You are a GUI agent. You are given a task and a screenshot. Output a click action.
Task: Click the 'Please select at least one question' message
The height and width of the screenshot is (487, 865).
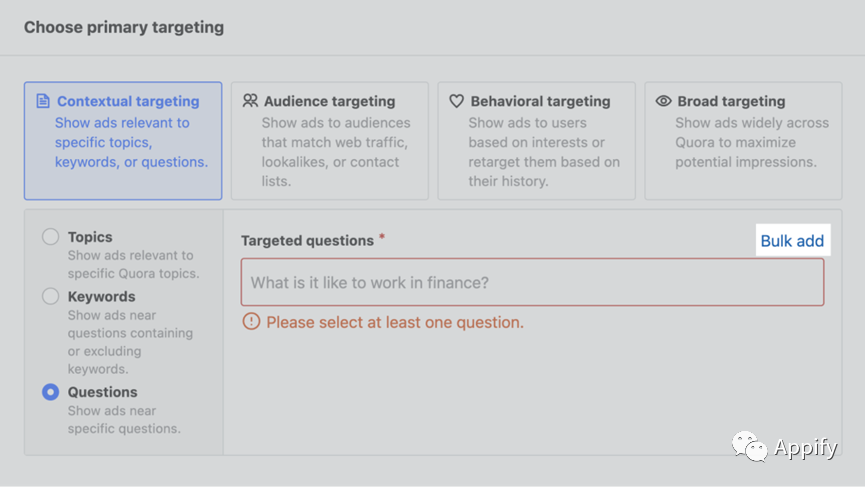tap(395, 322)
